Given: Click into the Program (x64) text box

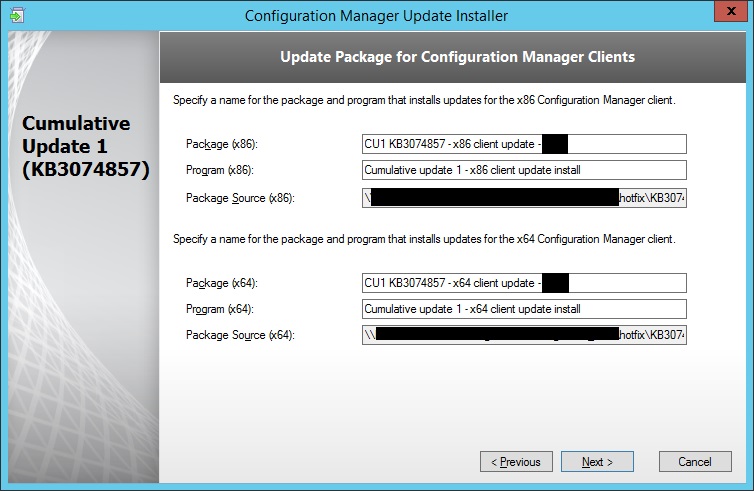Looking at the screenshot, I should pyautogui.click(x=524, y=309).
